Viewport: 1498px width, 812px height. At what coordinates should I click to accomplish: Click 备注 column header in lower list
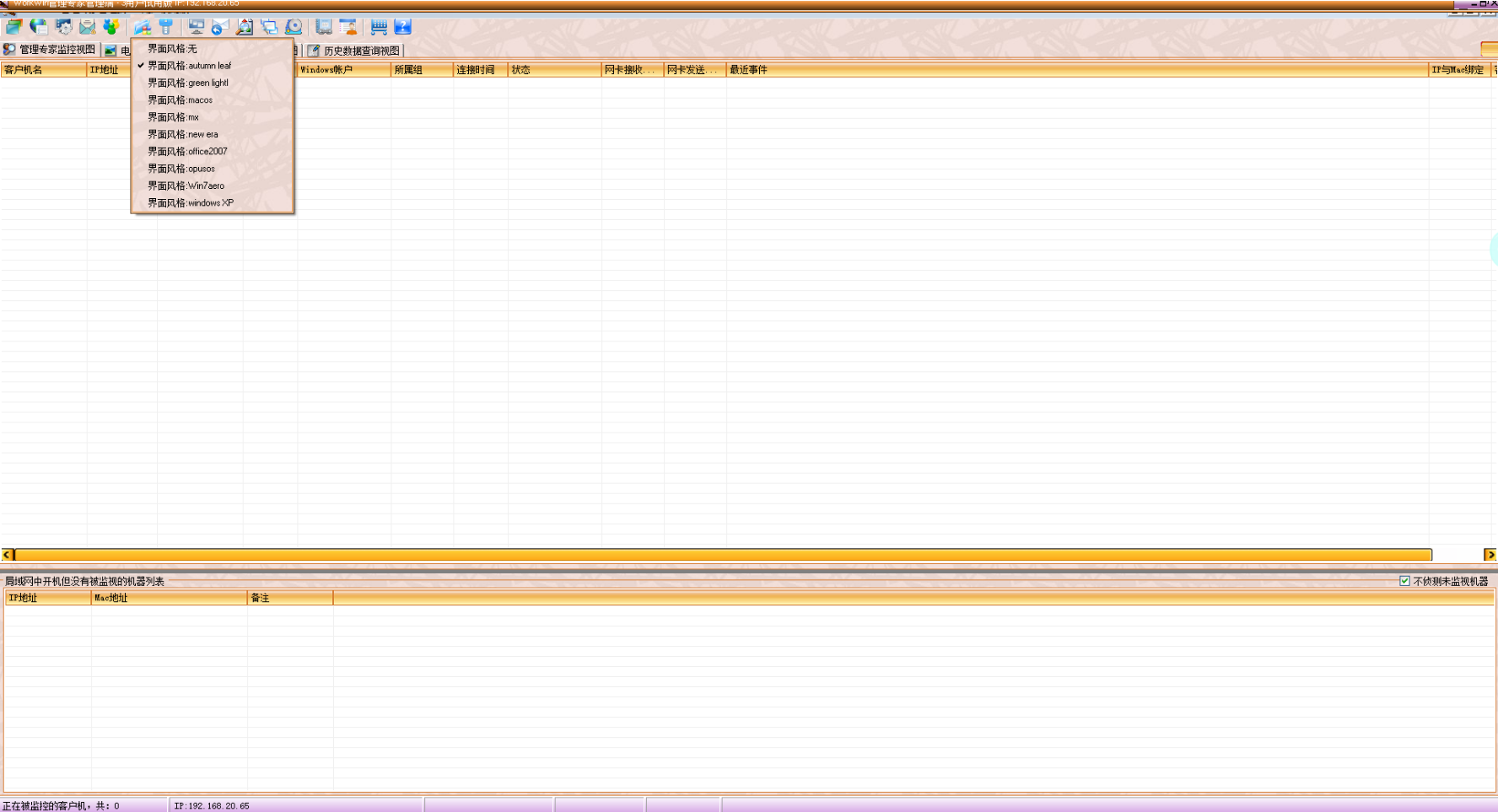[290, 598]
